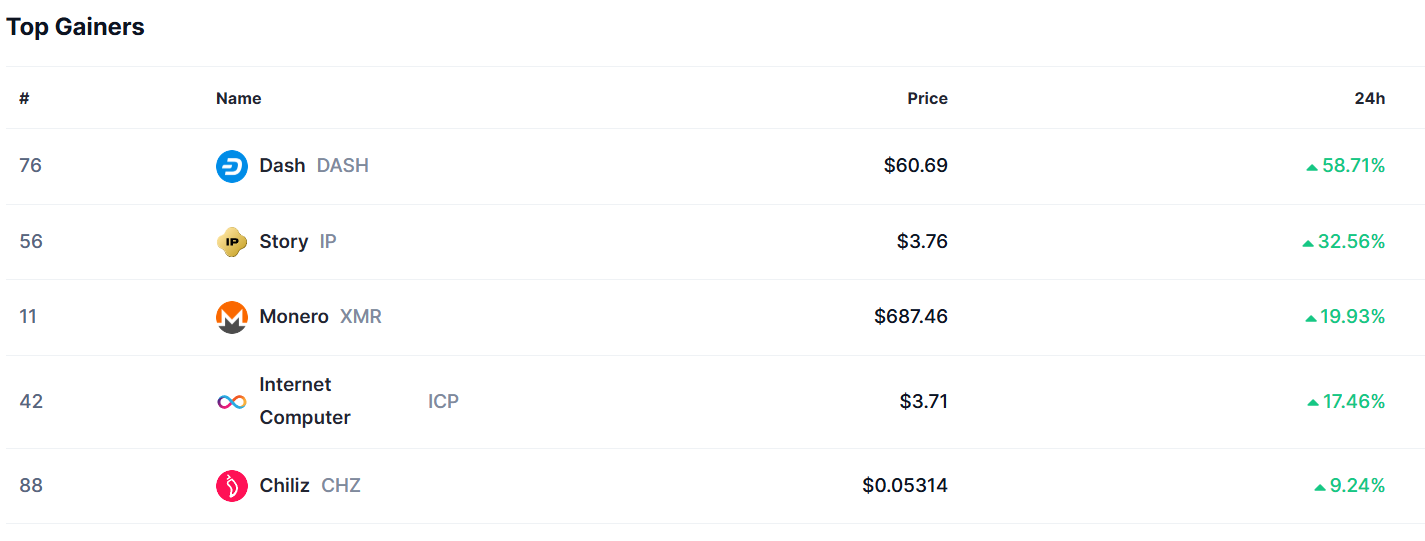
Task: Sort by the Name column header
Action: coord(238,98)
